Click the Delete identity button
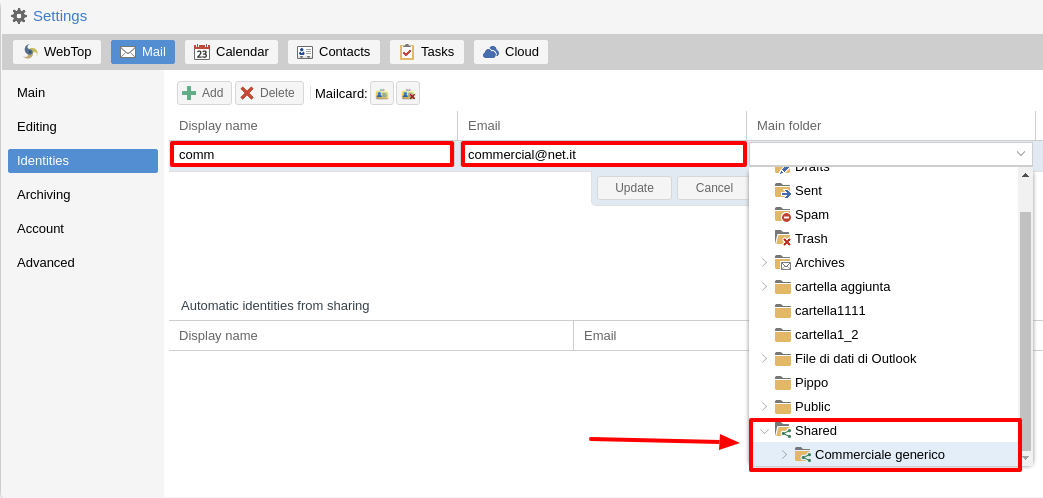1043x498 pixels. coord(269,93)
